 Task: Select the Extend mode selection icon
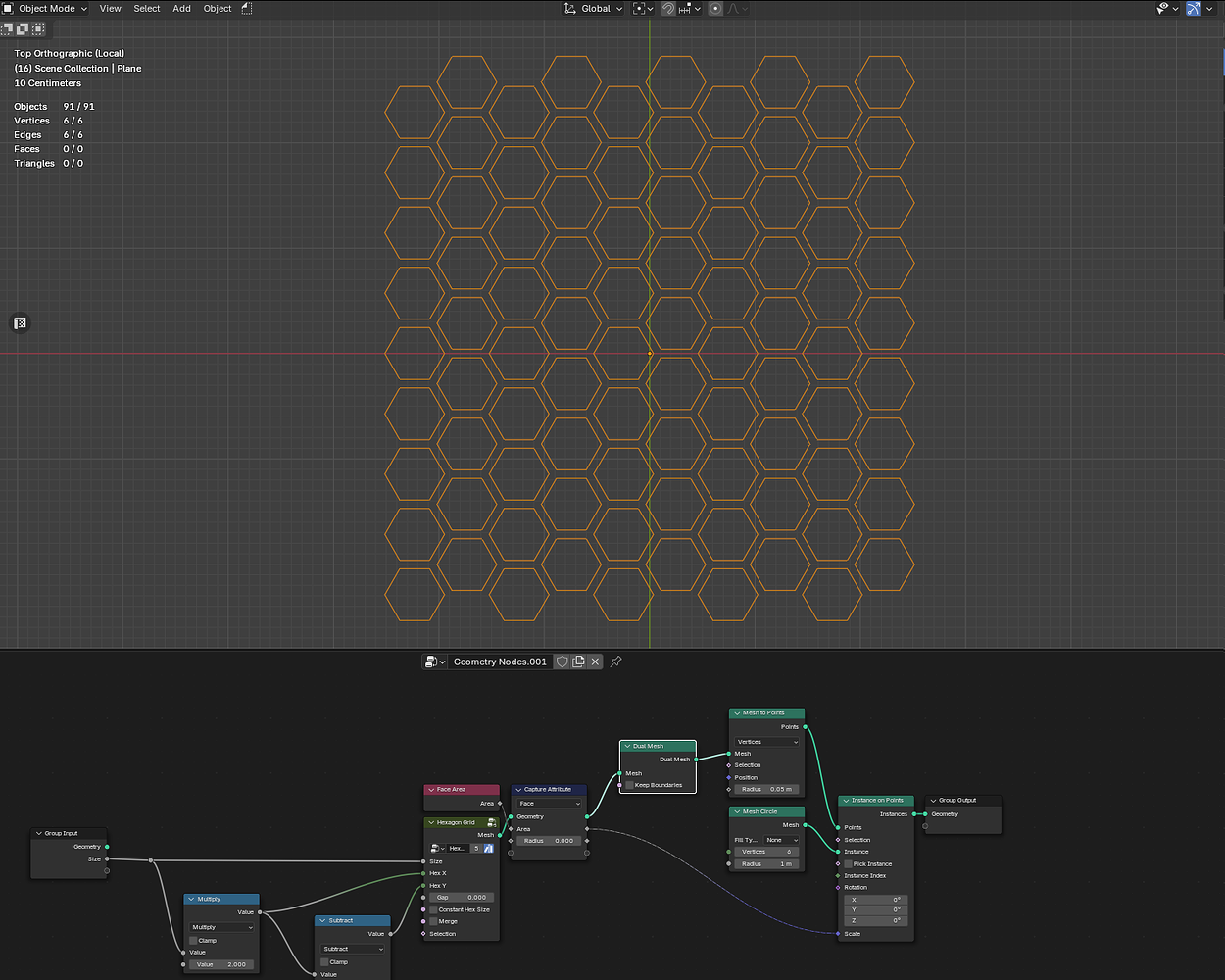point(23,29)
